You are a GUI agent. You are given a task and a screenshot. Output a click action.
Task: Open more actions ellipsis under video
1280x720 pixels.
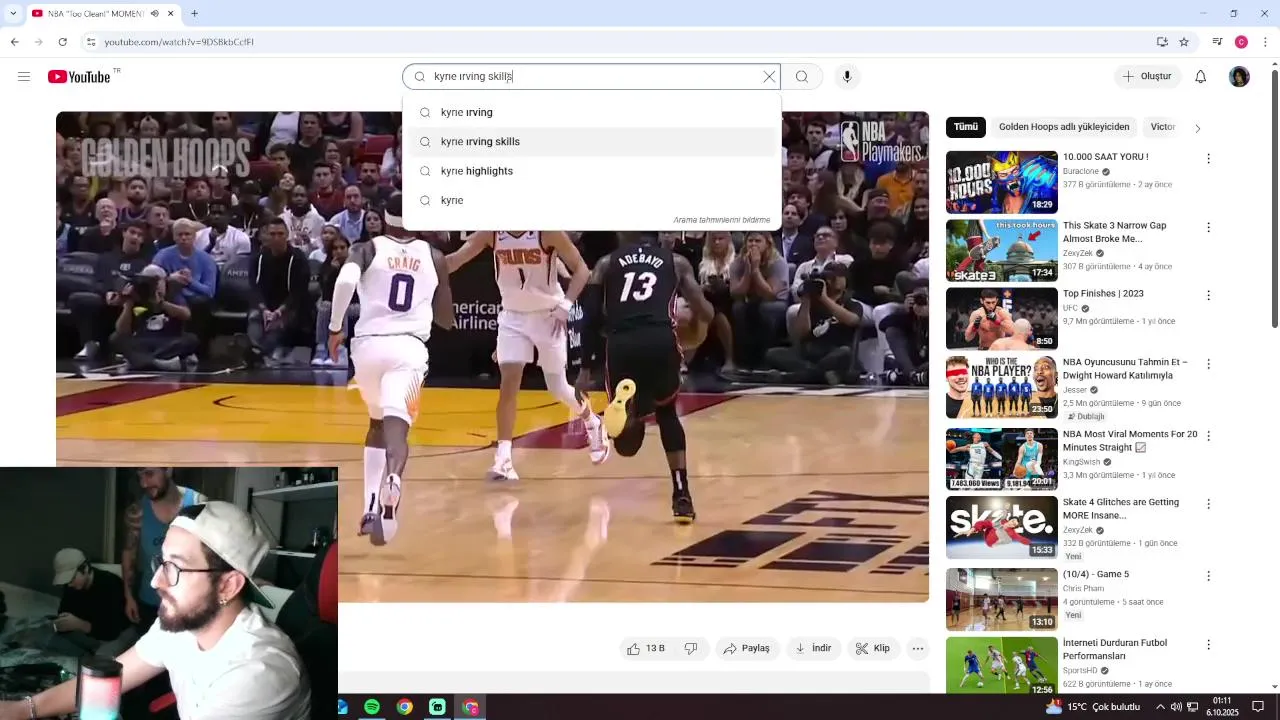[x=918, y=649]
